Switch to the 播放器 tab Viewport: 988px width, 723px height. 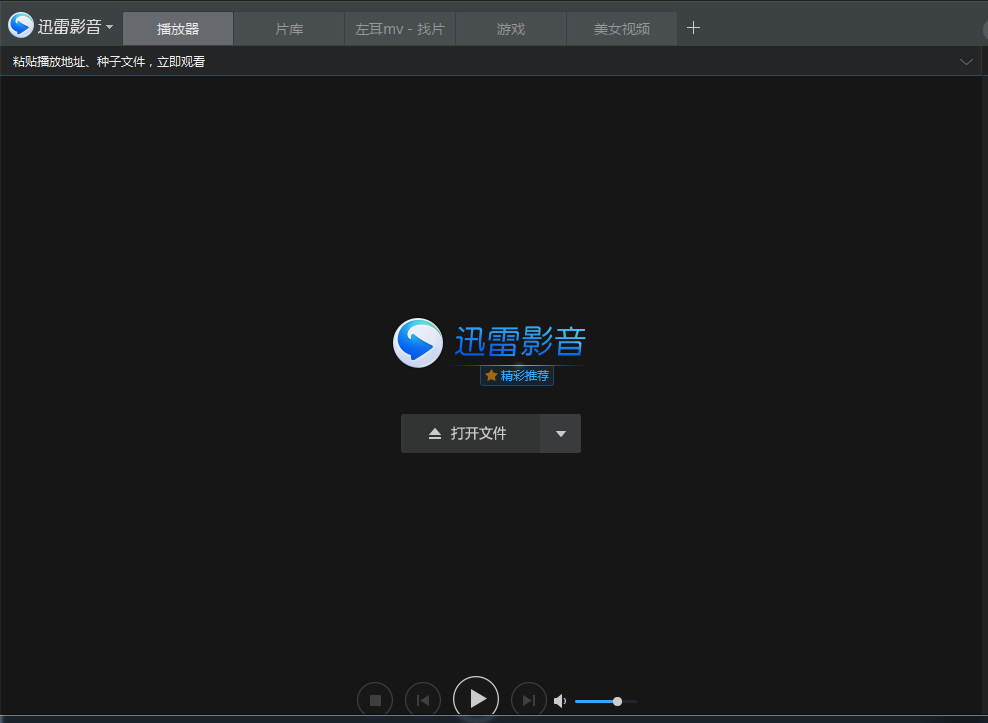(x=178, y=28)
